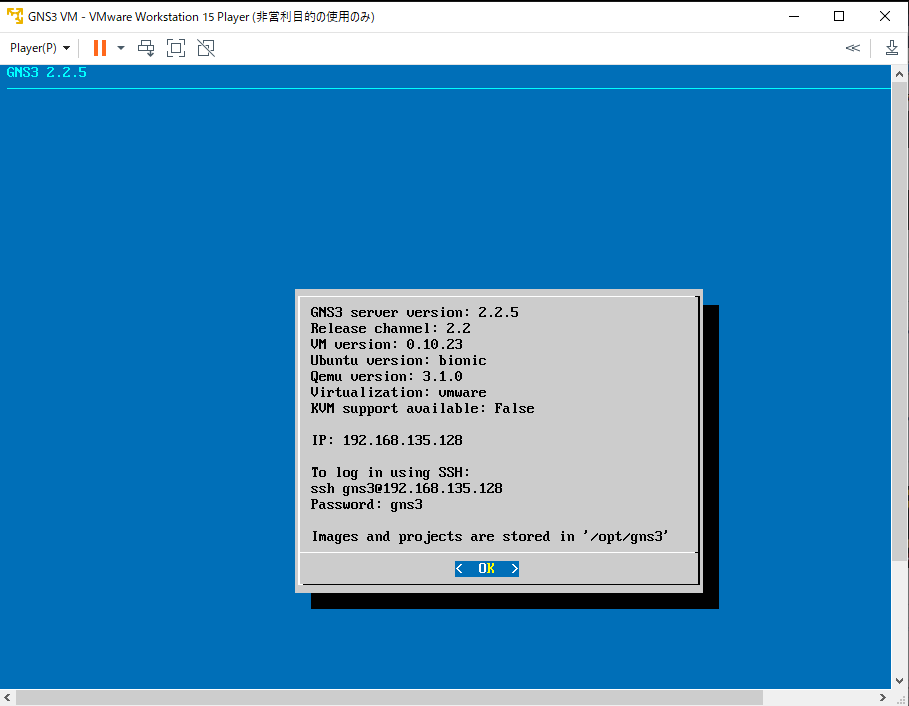
Task: Minimize the VMware Player window
Action: [794, 16]
